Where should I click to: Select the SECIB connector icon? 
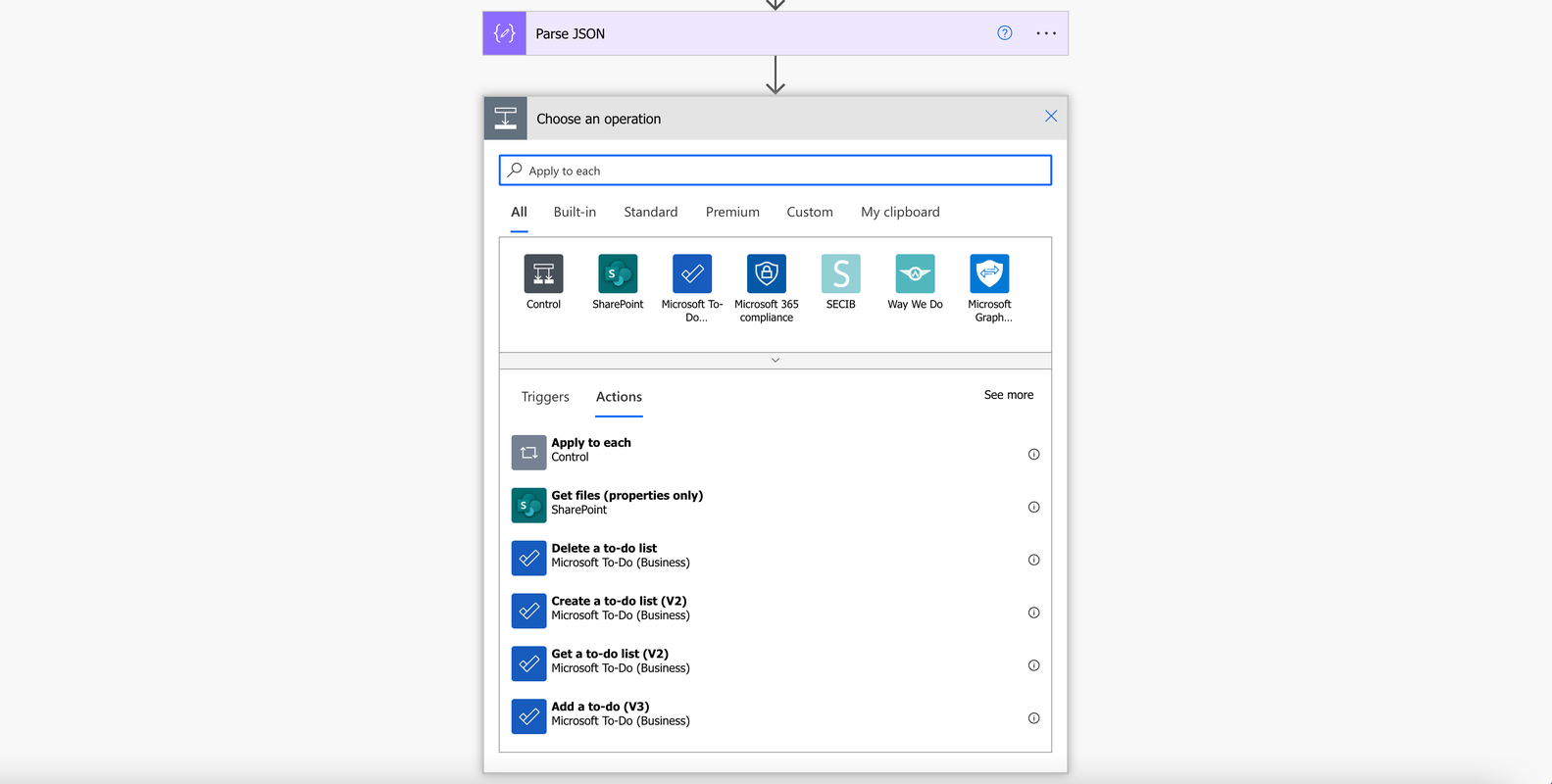[841, 273]
